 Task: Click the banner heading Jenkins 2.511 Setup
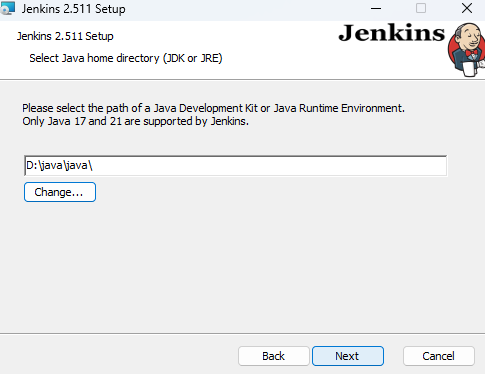(x=65, y=36)
